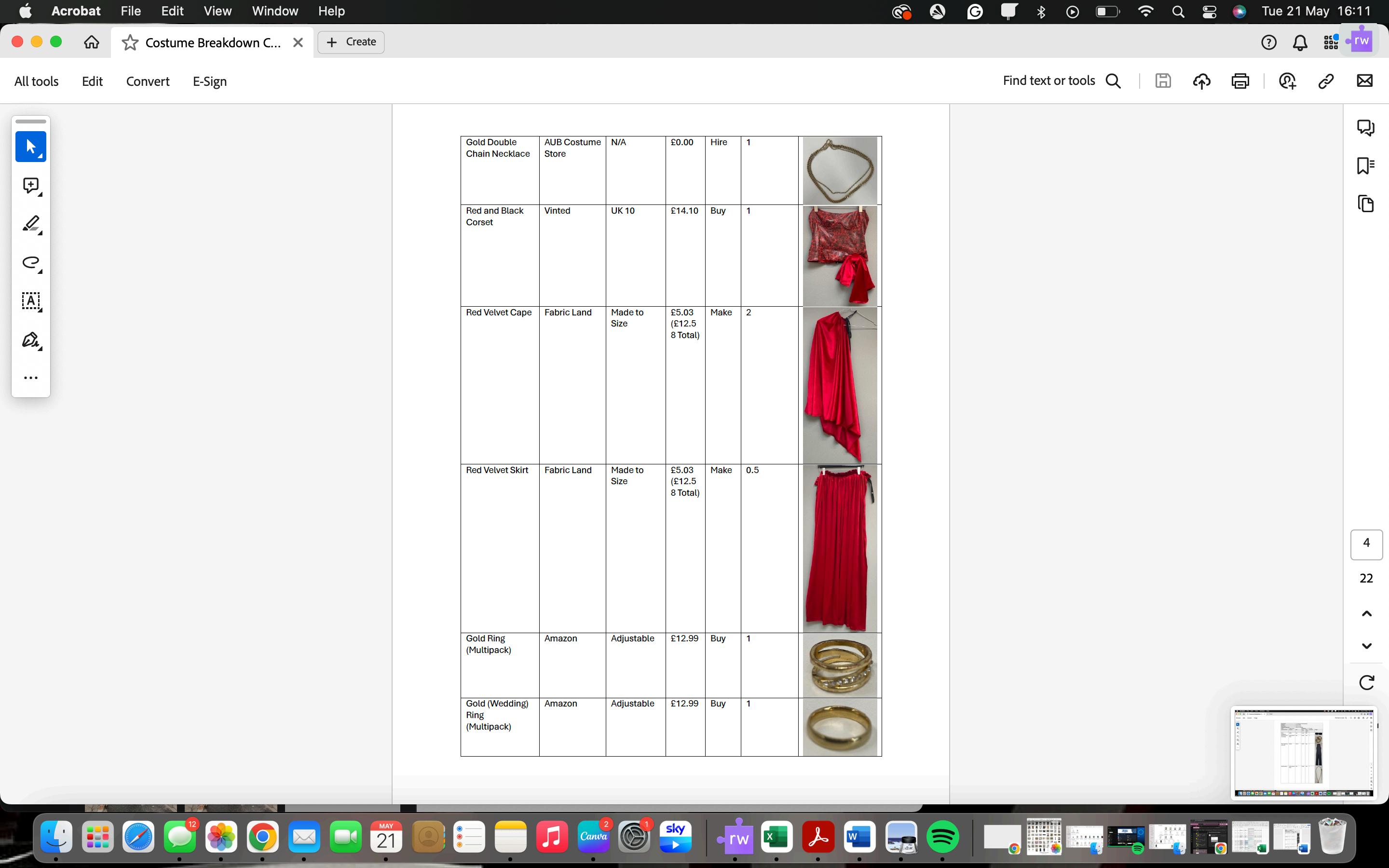Go to next page with down chevron
This screenshot has height=868, width=1389.
pyautogui.click(x=1366, y=646)
